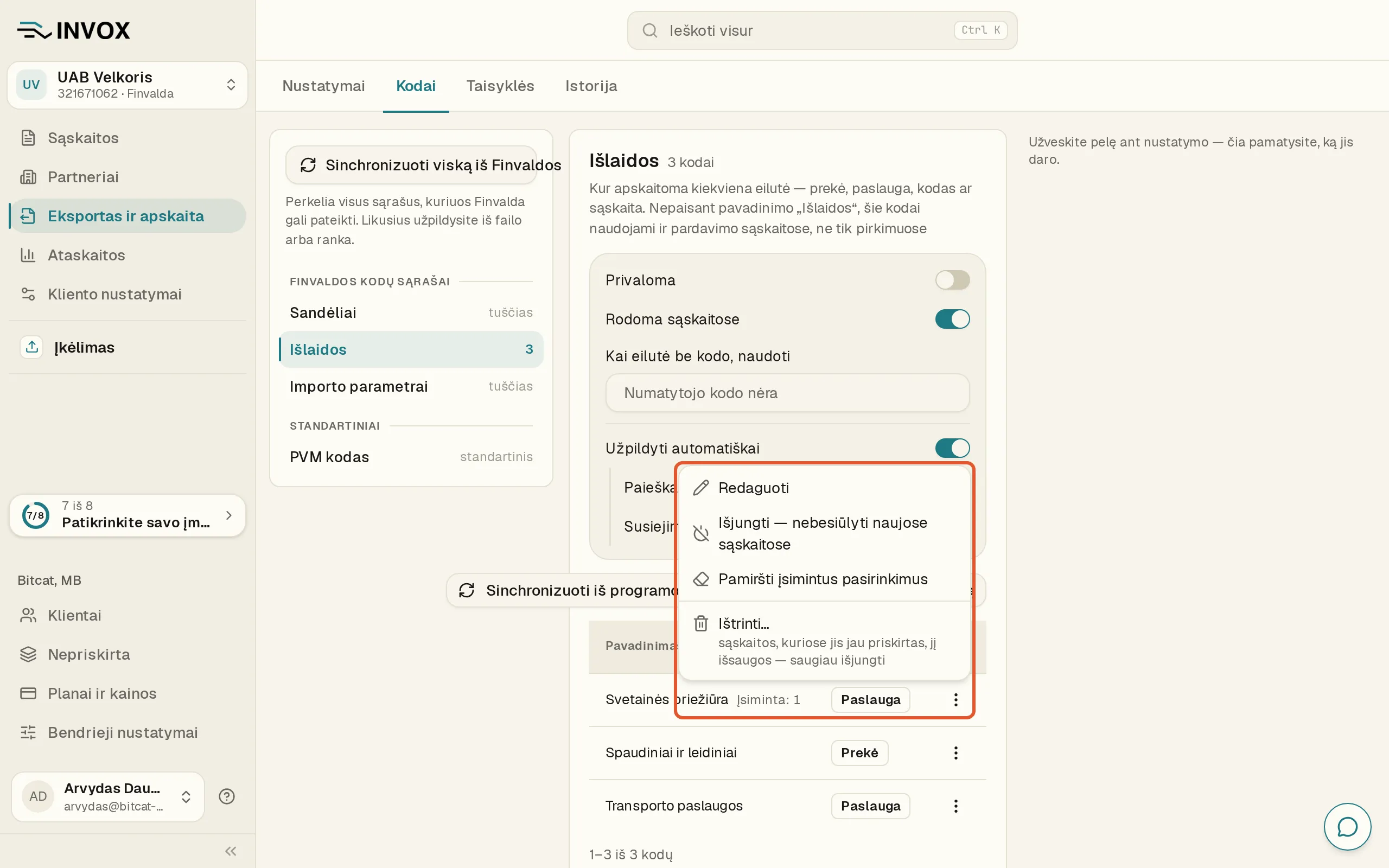Viewport: 1389px width, 868px height.
Task: Choose Pamiršti įsimintus pasirinkimus
Action: [x=824, y=579]
